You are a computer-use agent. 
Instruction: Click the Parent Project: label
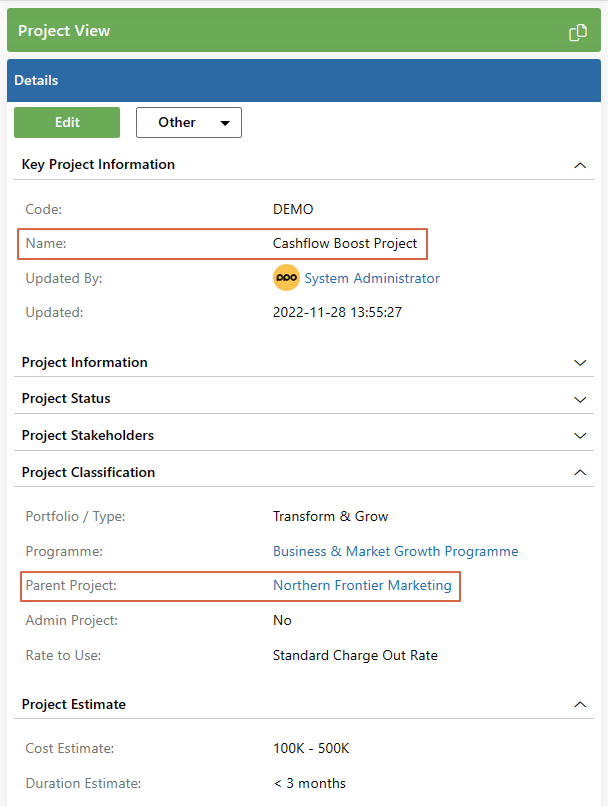pyautogui.click(x=71, y=585)
